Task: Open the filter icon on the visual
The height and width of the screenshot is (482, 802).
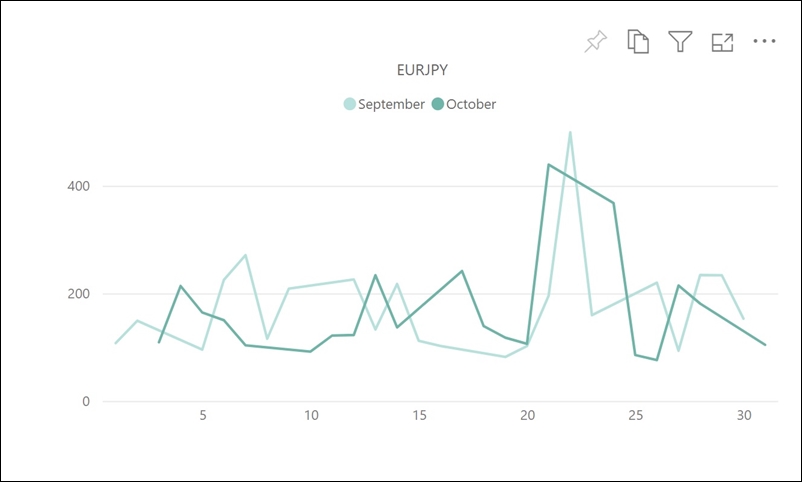Action: [680, 41]
